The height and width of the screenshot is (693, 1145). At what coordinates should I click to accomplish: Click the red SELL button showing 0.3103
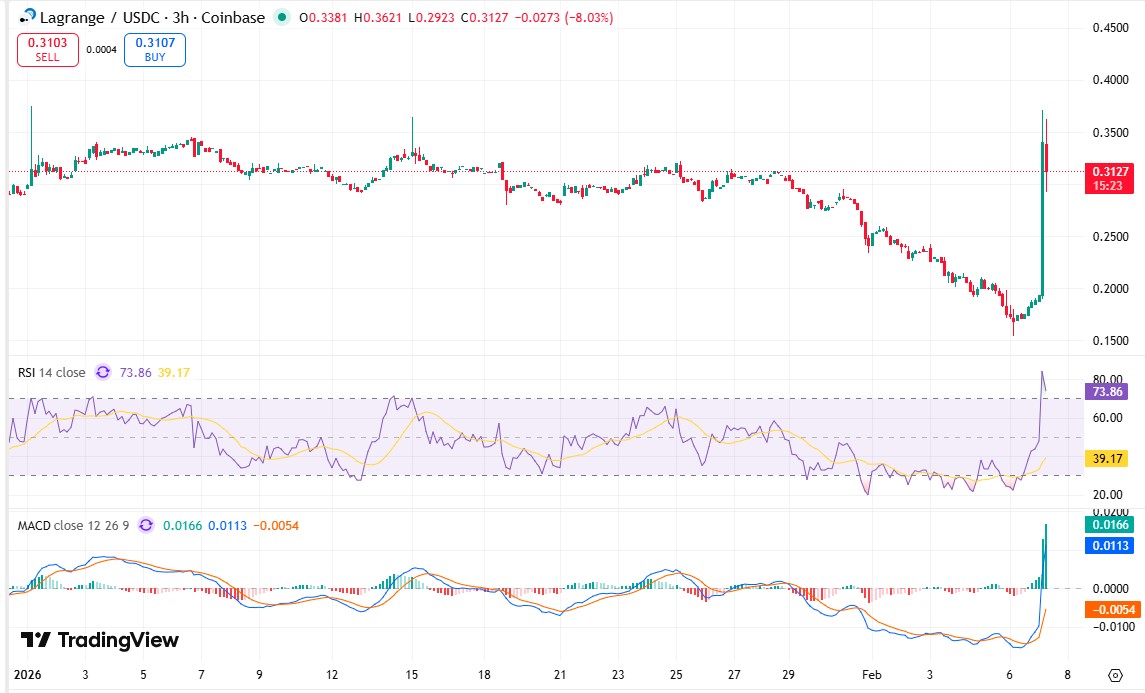point(47,49)
